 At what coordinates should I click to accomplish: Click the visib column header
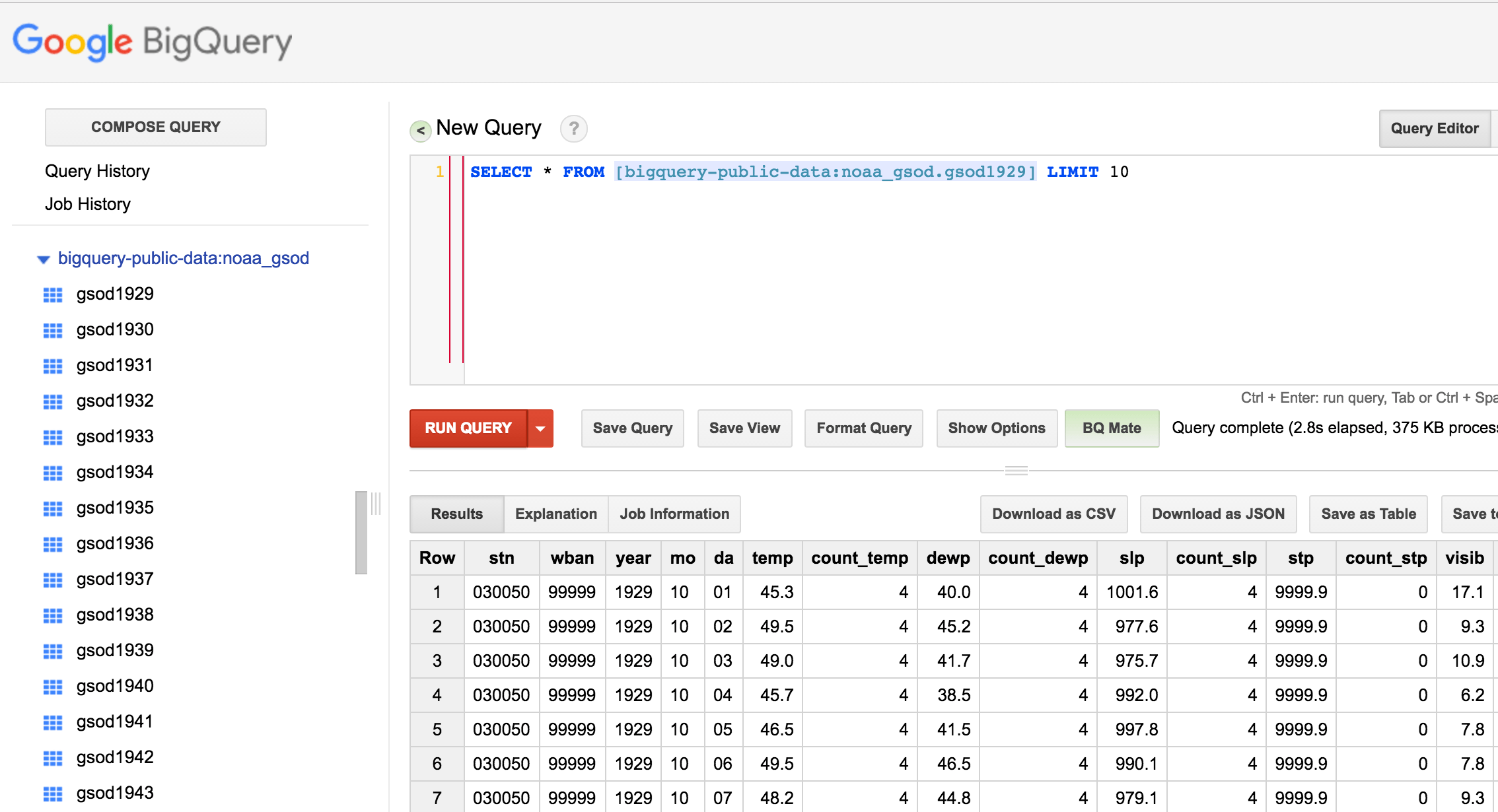pyautogui.click(x=1464, y=558)
